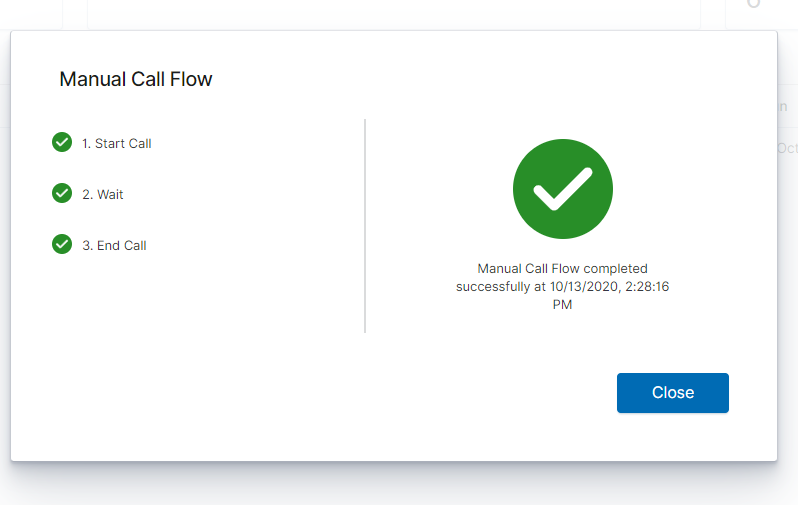The image size is (798, 505).
Task: Click the green check beside Wait
Action: (x=62, y=193)
